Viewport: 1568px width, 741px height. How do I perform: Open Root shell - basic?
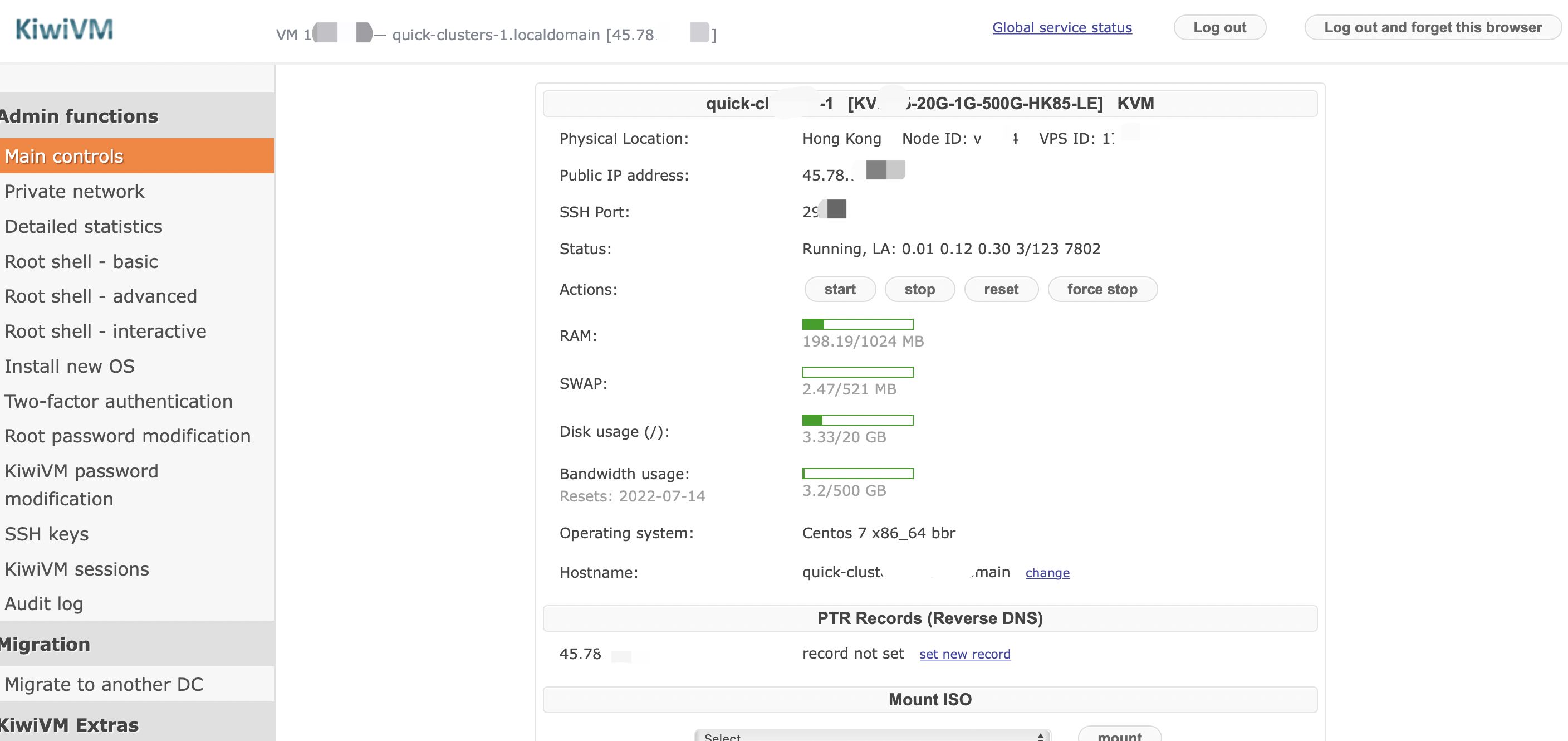(x=136, y=261)
